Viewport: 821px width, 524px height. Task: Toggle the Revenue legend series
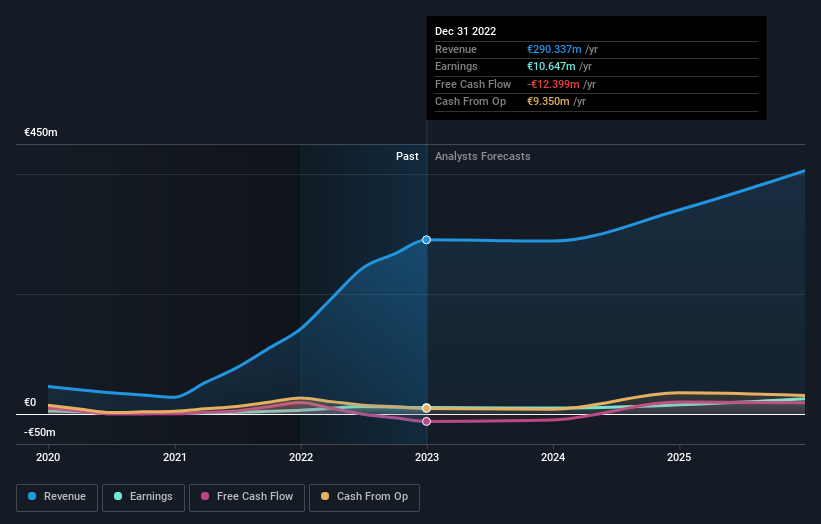pos(57,497)
